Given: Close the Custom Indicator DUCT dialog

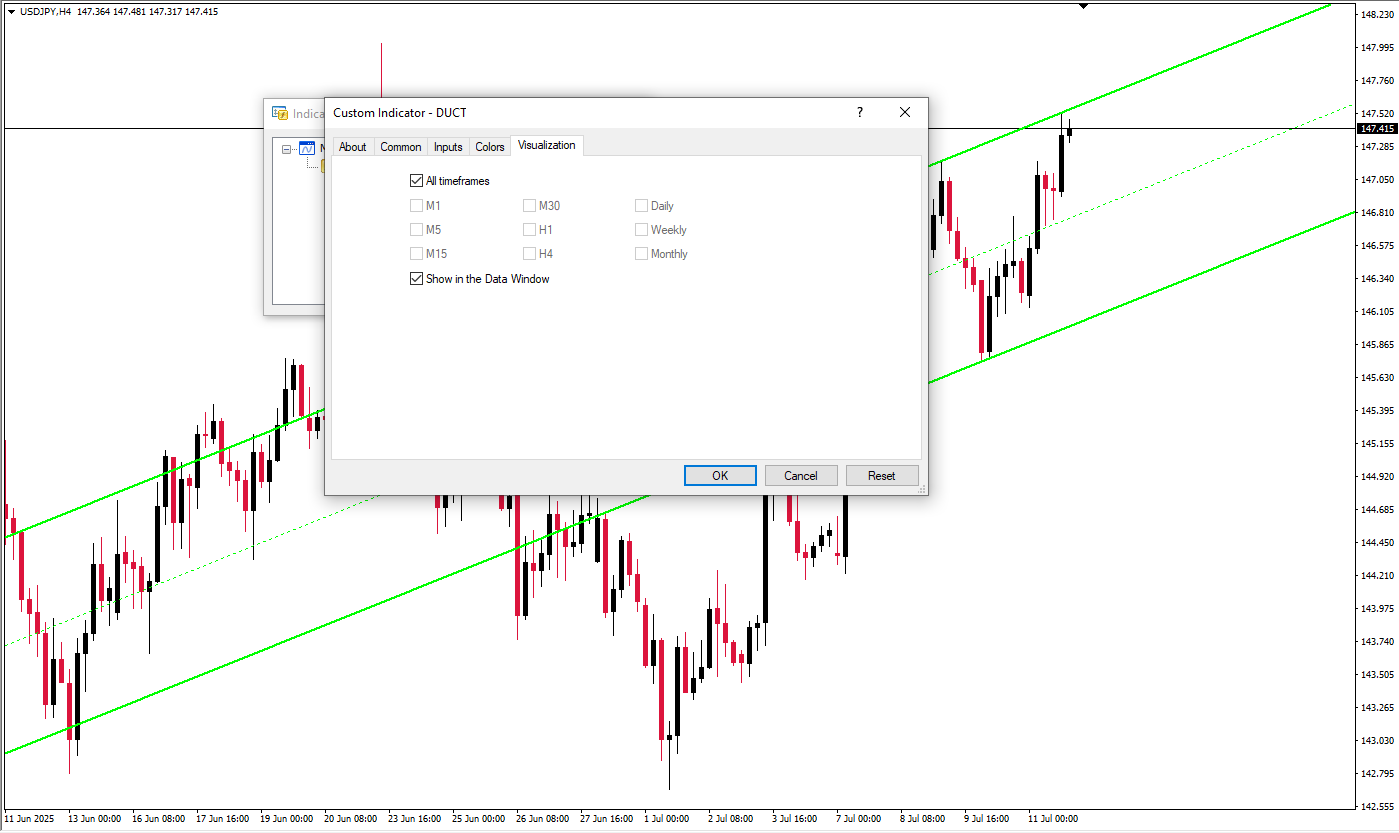Looking at the screenshot, I should pyautogui.click(x=905, y=113).
